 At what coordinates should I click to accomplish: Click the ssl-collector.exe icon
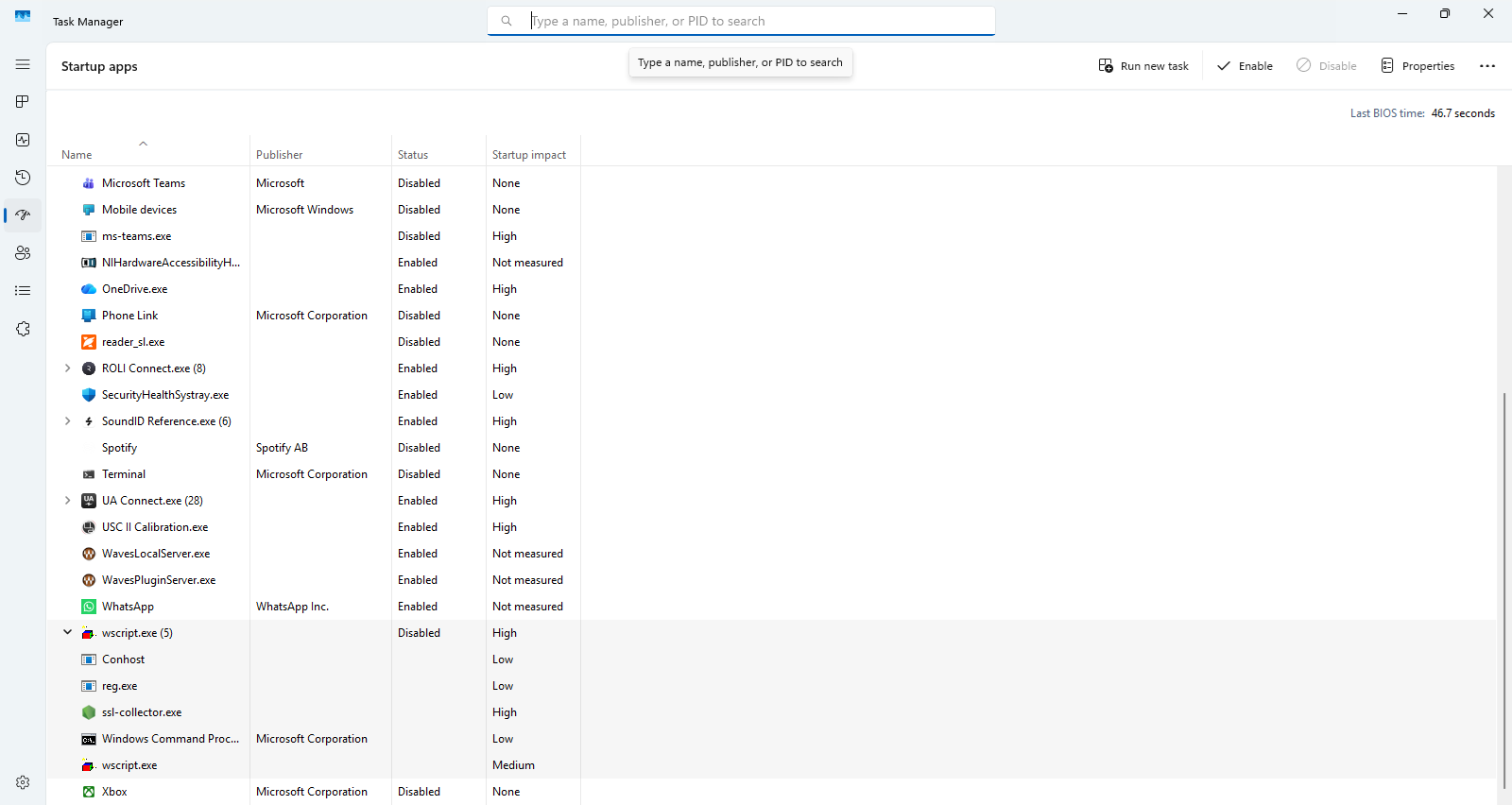click(89, 712)
